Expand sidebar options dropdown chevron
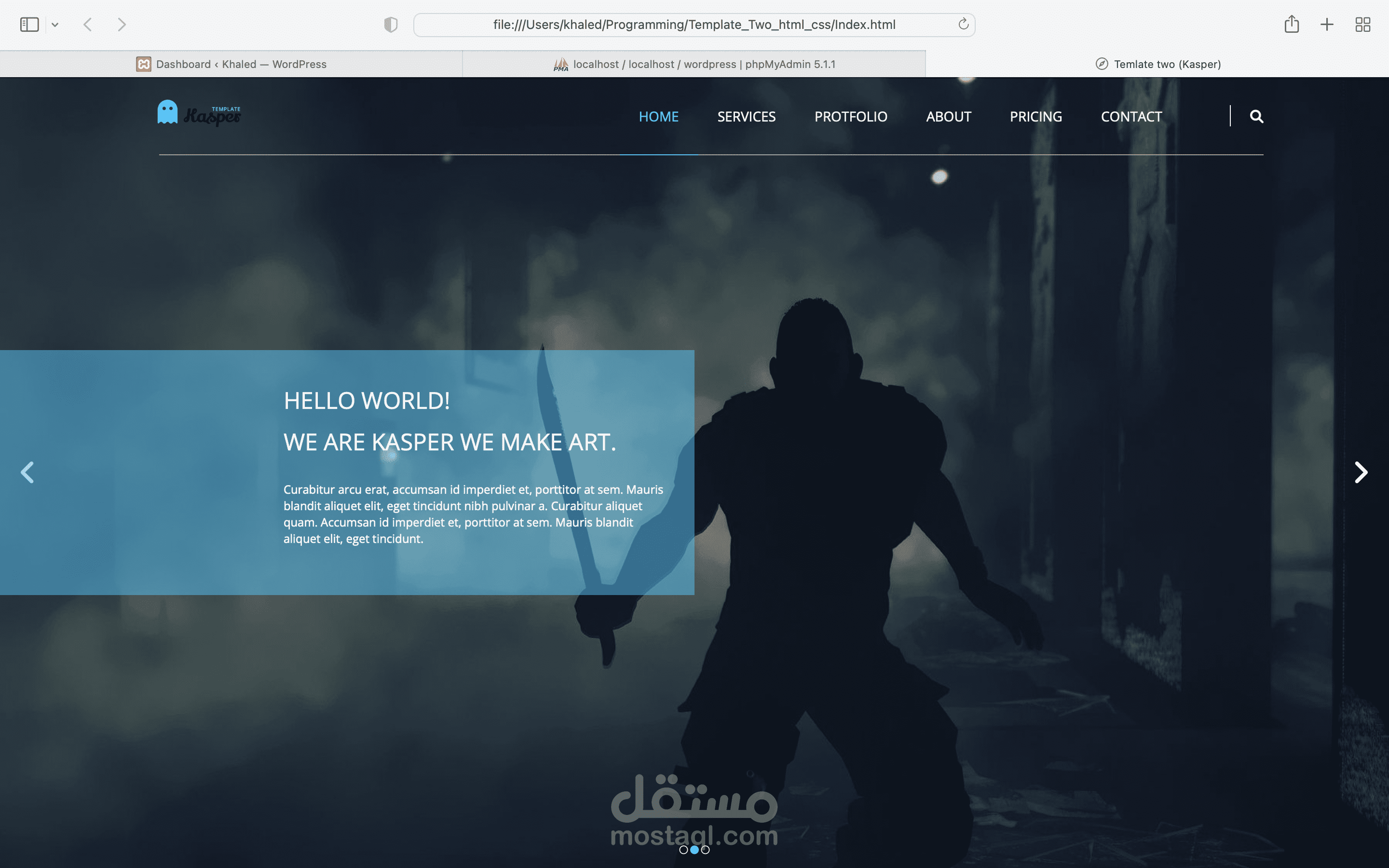 (55, 25)
